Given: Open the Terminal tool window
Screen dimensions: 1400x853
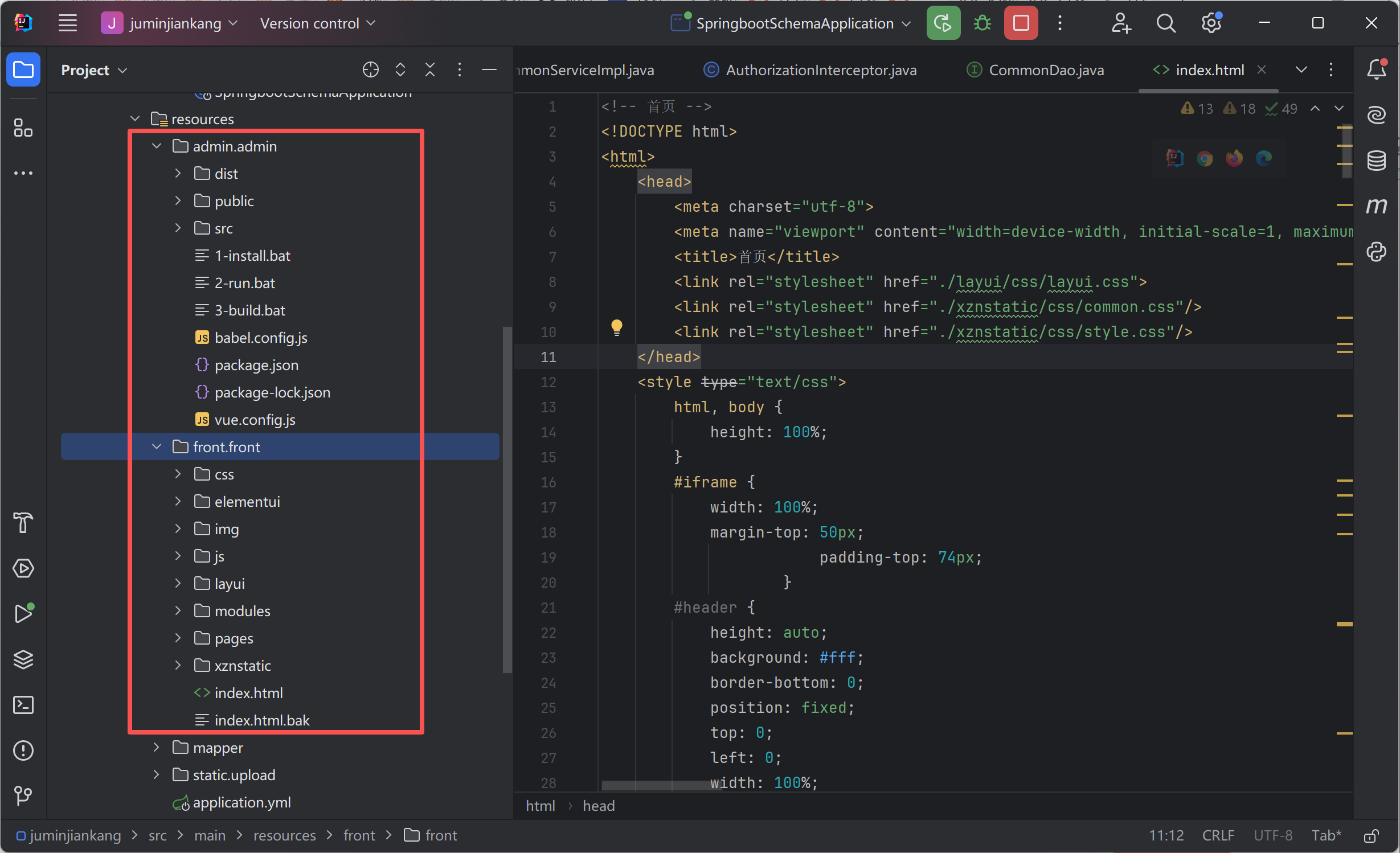Looking at the screenshot, I should click(23, 705).
